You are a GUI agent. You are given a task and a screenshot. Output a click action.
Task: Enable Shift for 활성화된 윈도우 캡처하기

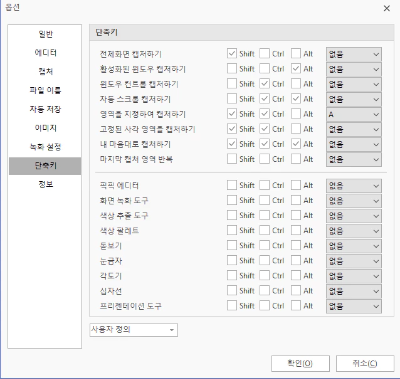232,69
